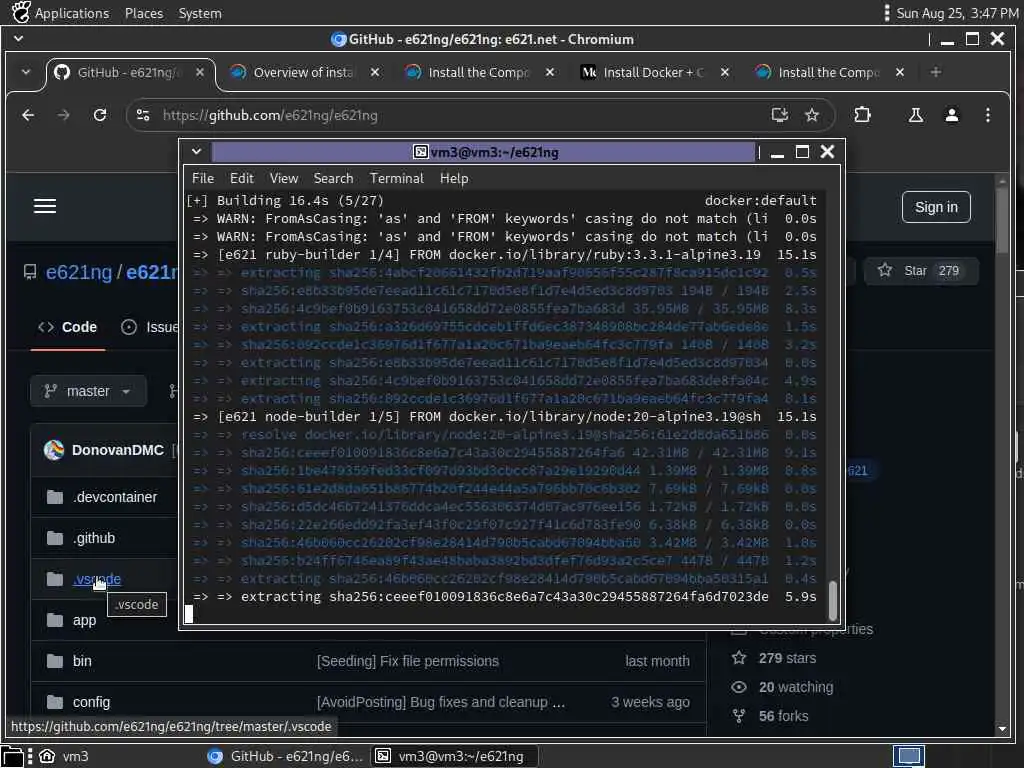1024x768 pixels.
Task: Open the terminal View menu
Action: pos(283,178)
